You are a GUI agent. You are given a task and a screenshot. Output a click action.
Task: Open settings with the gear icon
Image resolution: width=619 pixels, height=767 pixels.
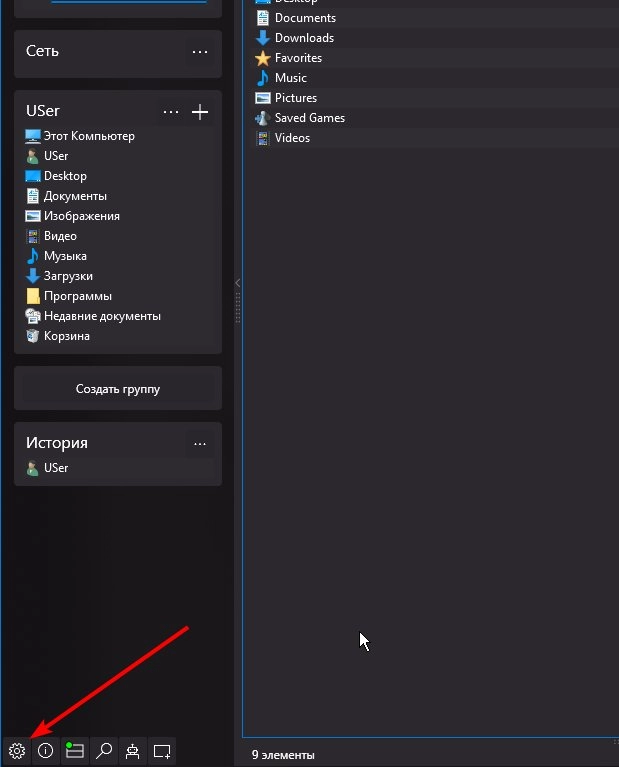16,751
